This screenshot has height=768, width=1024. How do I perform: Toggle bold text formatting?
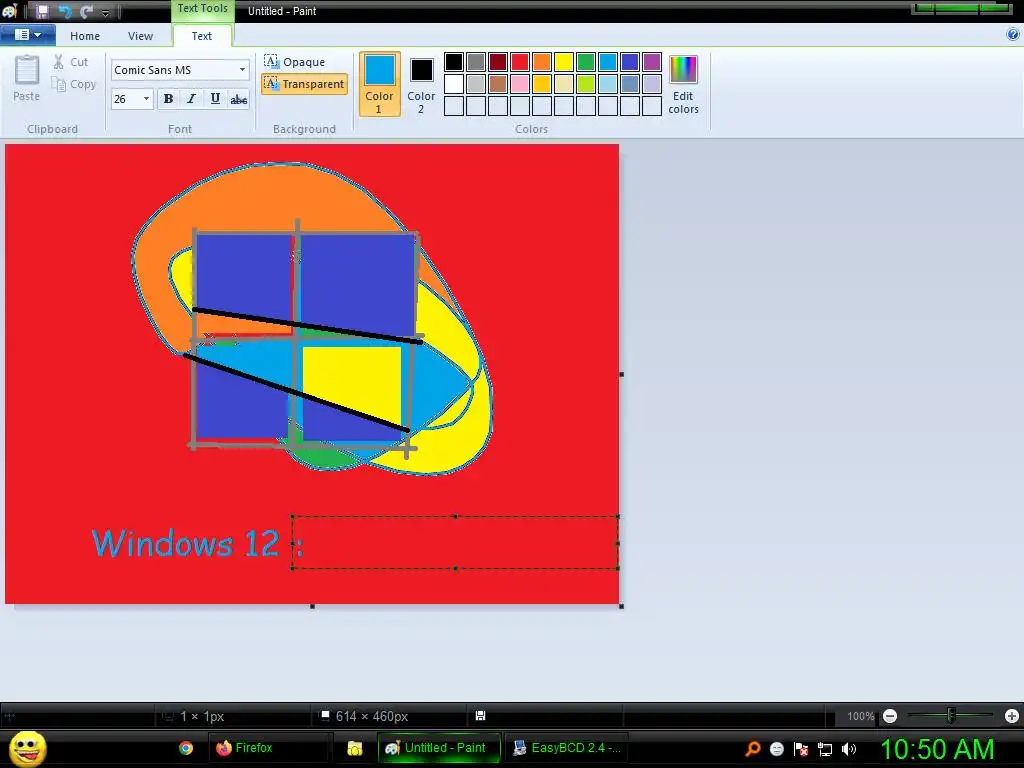tap(168, 99)
